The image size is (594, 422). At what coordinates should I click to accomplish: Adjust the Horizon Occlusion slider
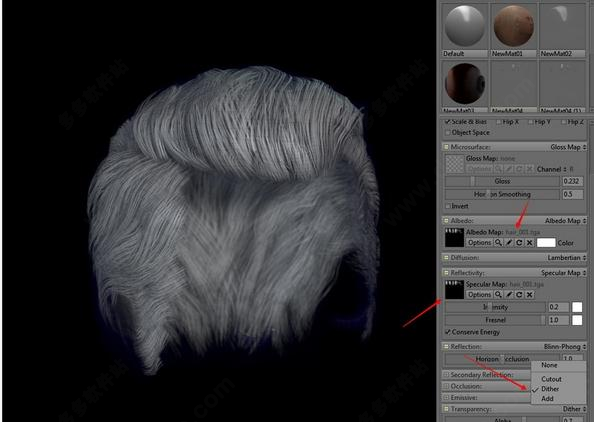502,359
